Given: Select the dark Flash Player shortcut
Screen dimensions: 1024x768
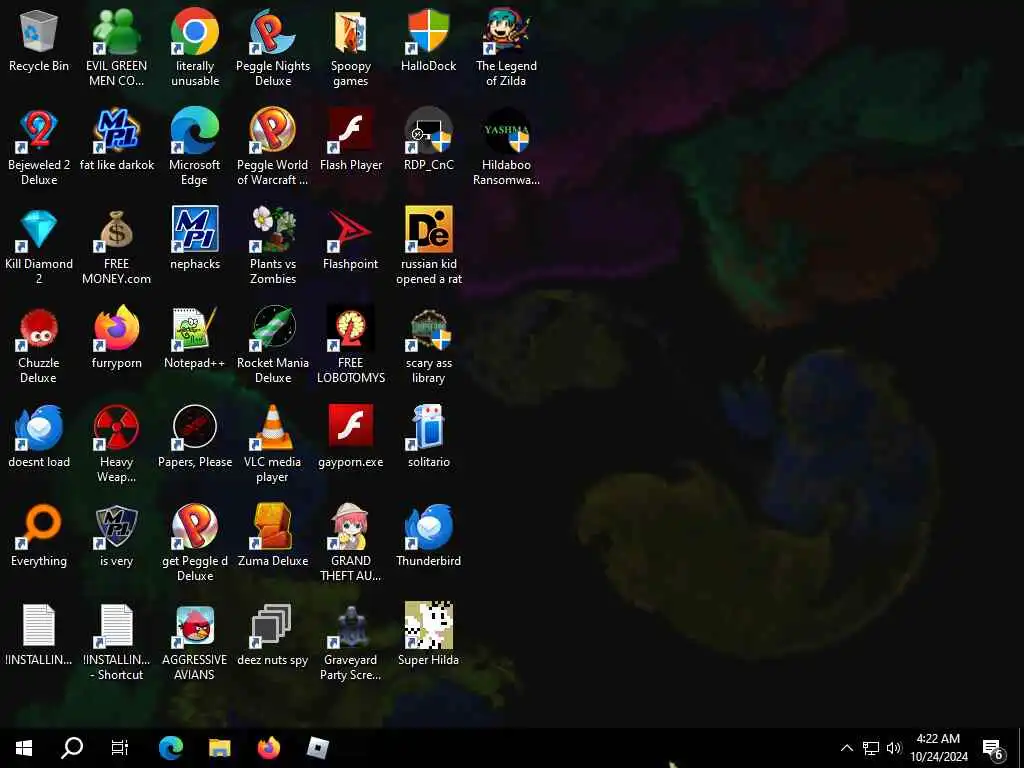Looking at the screenshot, I should click(351, 140).
